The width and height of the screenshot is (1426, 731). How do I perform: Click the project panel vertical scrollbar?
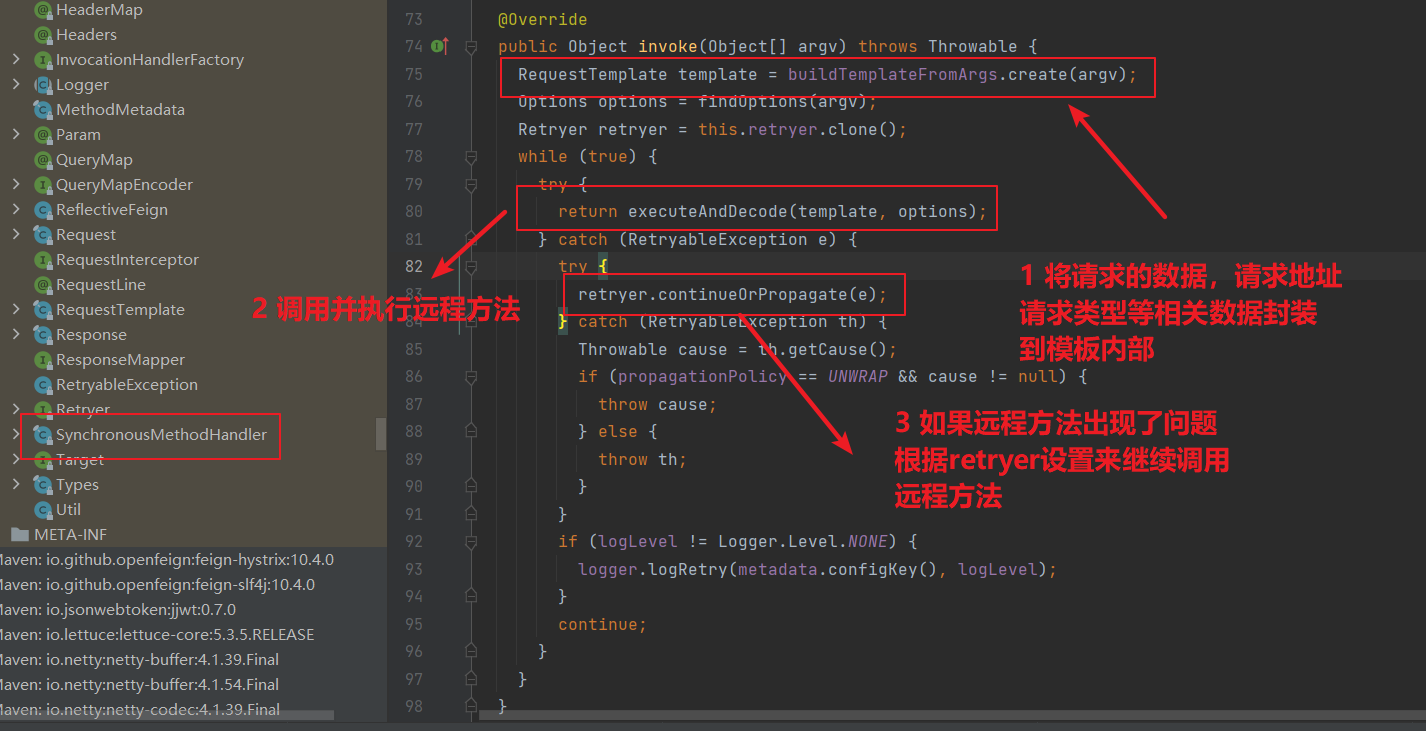[381, 435]
